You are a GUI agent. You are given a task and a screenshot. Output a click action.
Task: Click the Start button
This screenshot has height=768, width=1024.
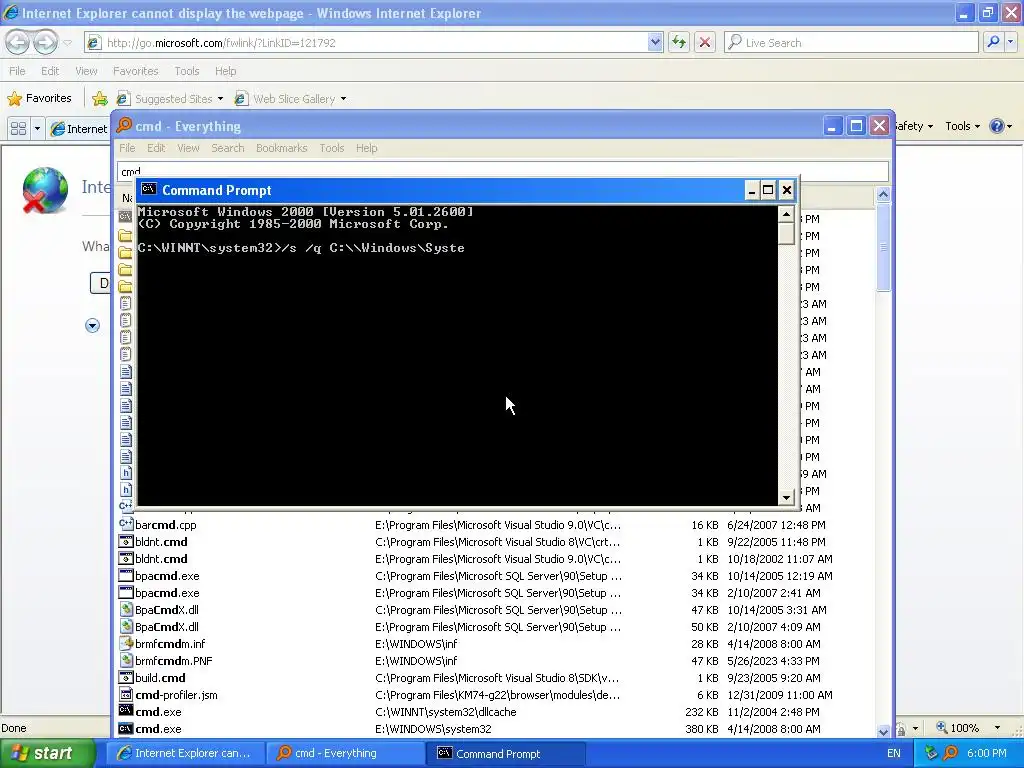tap(48, 753)
